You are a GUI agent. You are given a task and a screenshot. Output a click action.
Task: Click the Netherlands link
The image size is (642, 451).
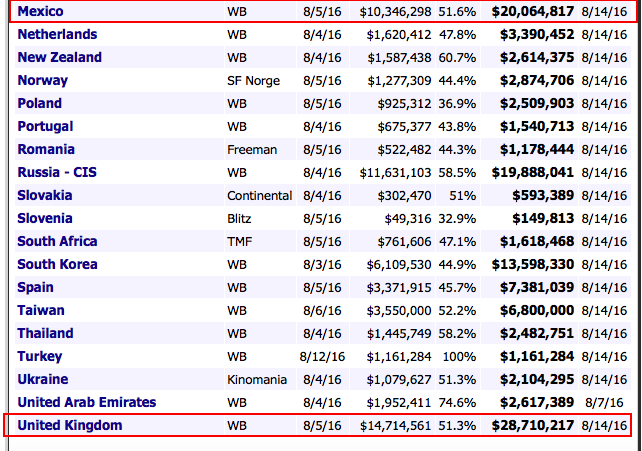click(x=55, y=34)
